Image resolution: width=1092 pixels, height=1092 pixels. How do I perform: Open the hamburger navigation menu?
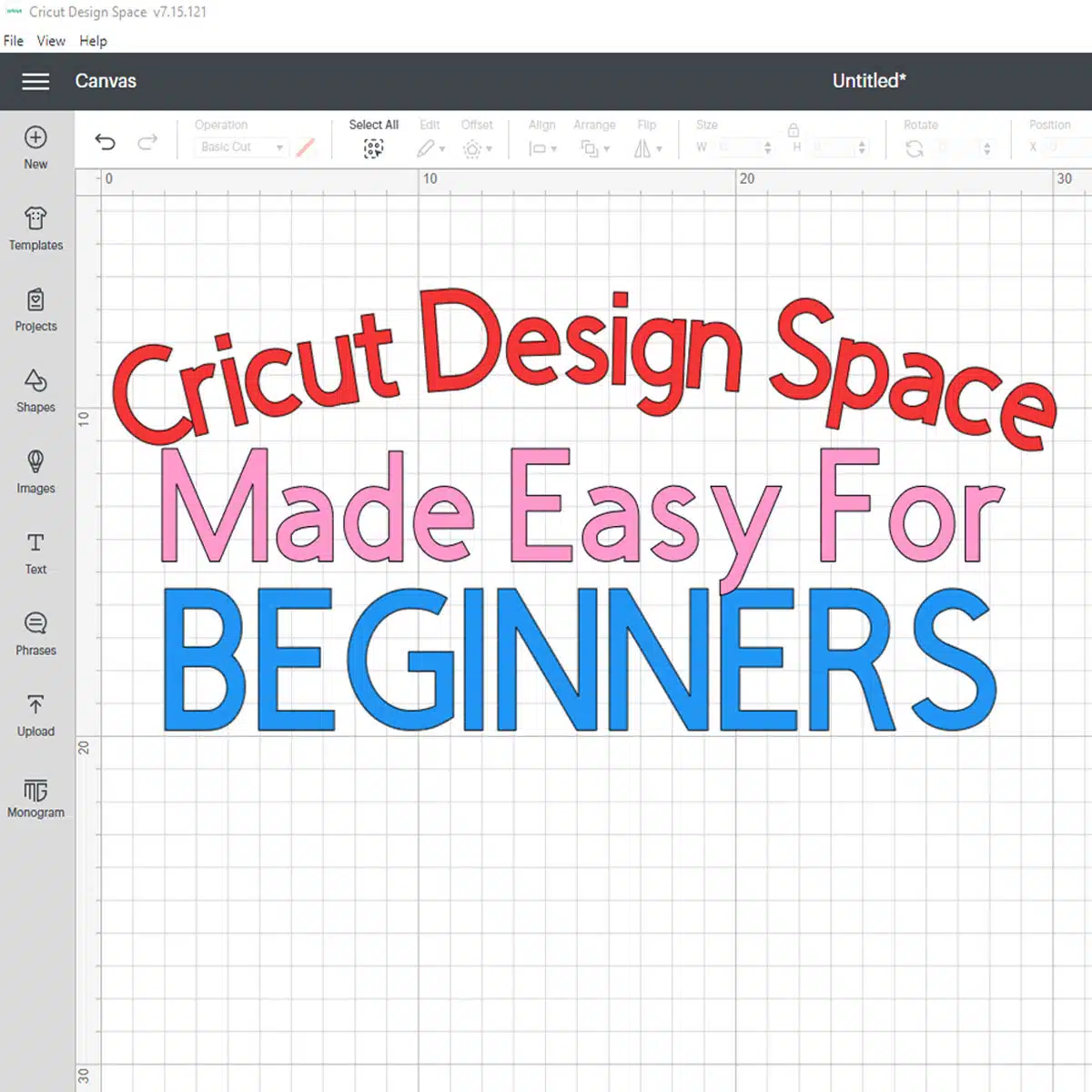[35, 81]
